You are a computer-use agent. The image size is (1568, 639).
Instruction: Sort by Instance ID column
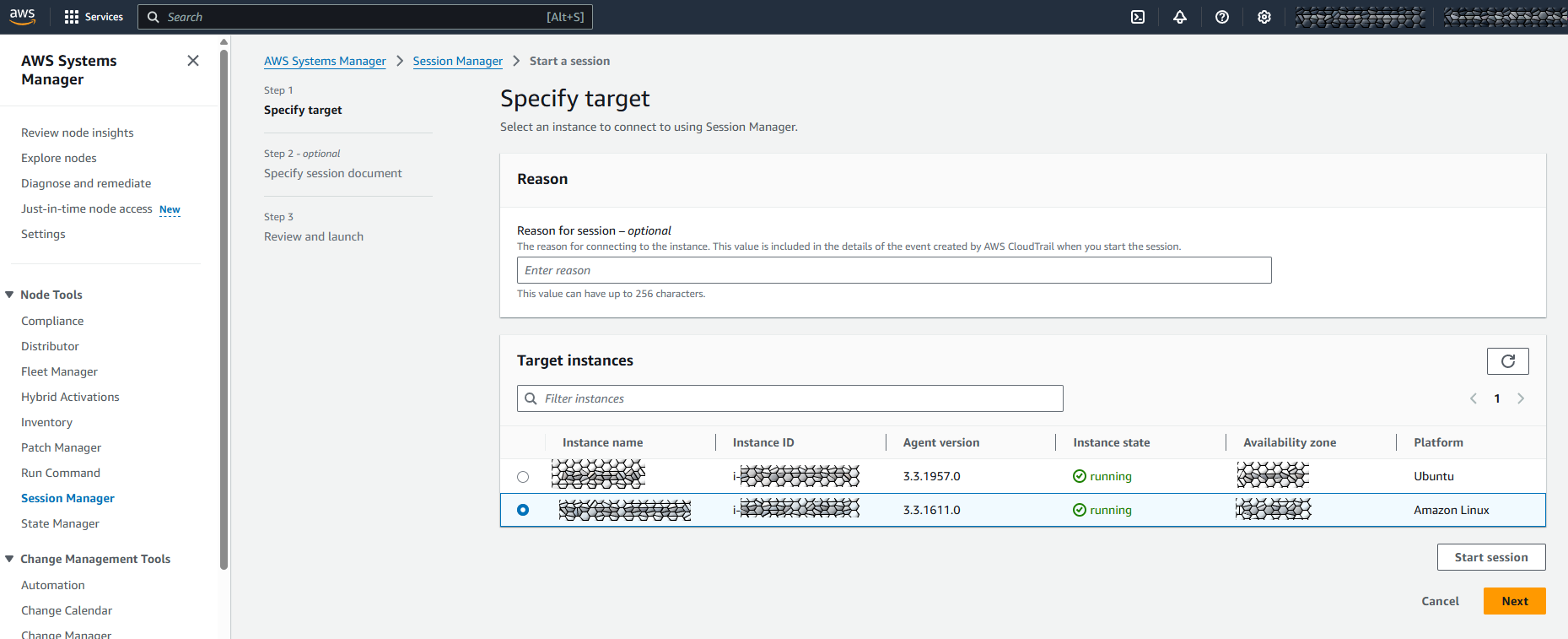coord(763,442)
